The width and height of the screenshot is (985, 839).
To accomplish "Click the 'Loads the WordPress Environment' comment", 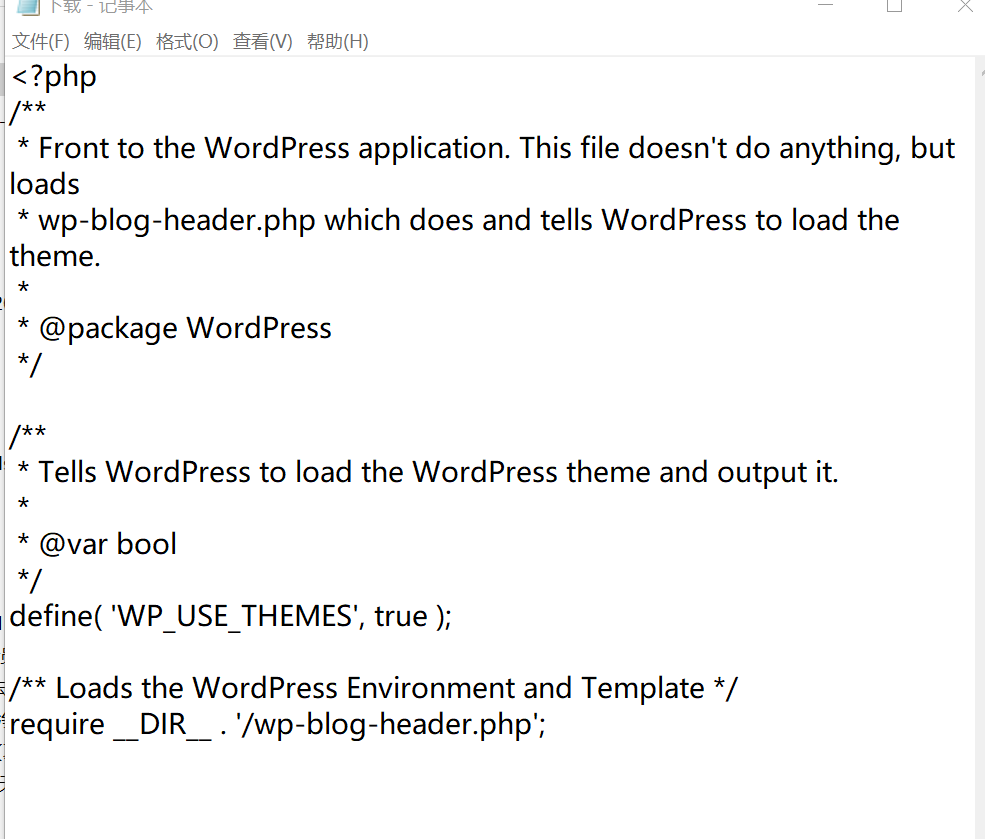I will pyautogui.click(x=374, y=688).
